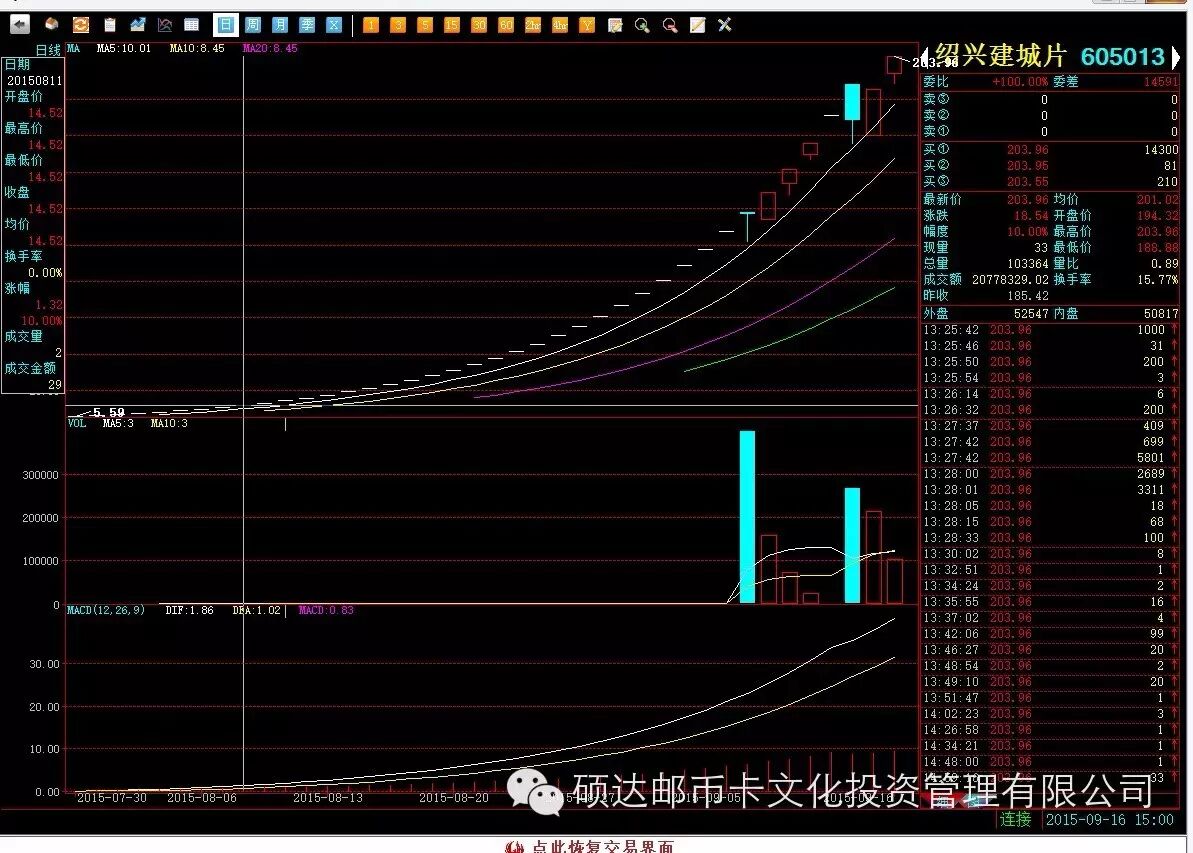Click the 委比 +100.00% value
This screenshot has width=1193, height=853.
(1020, 81)
